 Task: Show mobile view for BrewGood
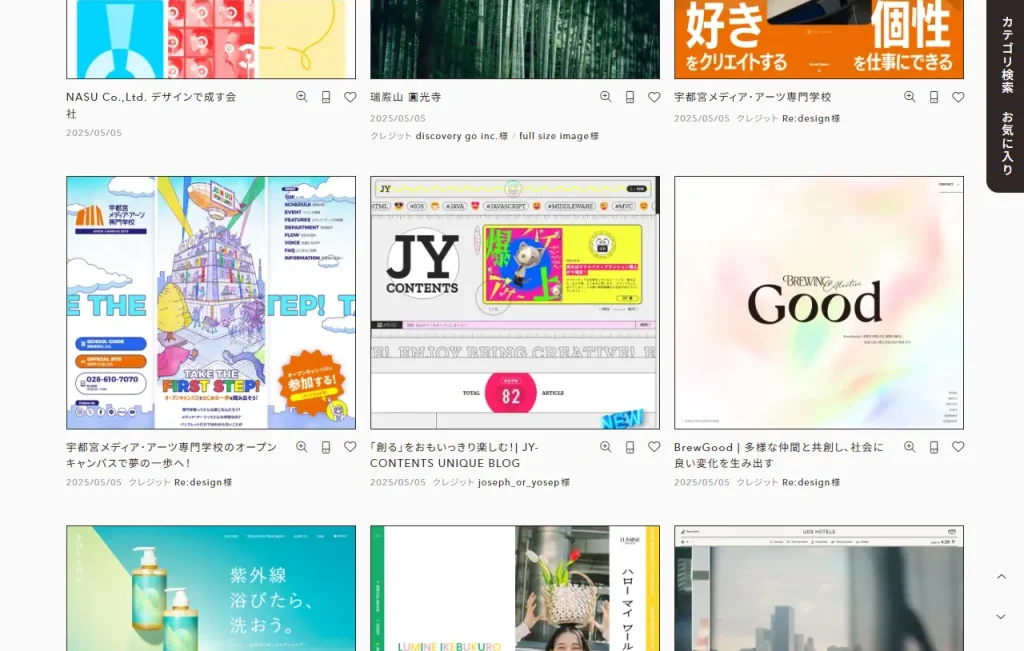934,447
